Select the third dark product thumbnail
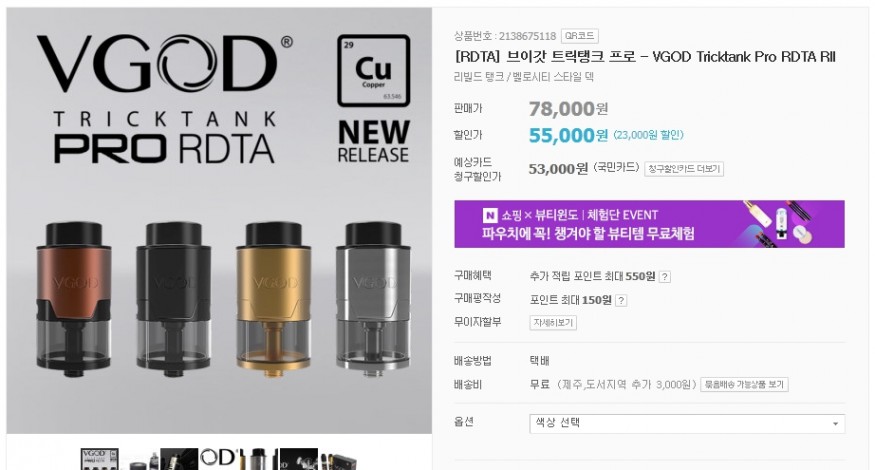875x470 pixels. pyautogui.click(x=179, y=459)
